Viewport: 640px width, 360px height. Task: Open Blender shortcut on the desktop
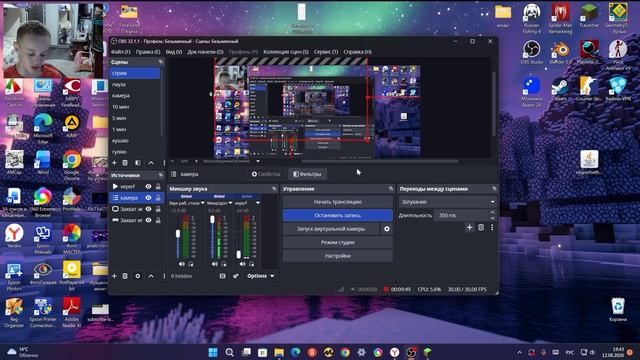(560, 53)
